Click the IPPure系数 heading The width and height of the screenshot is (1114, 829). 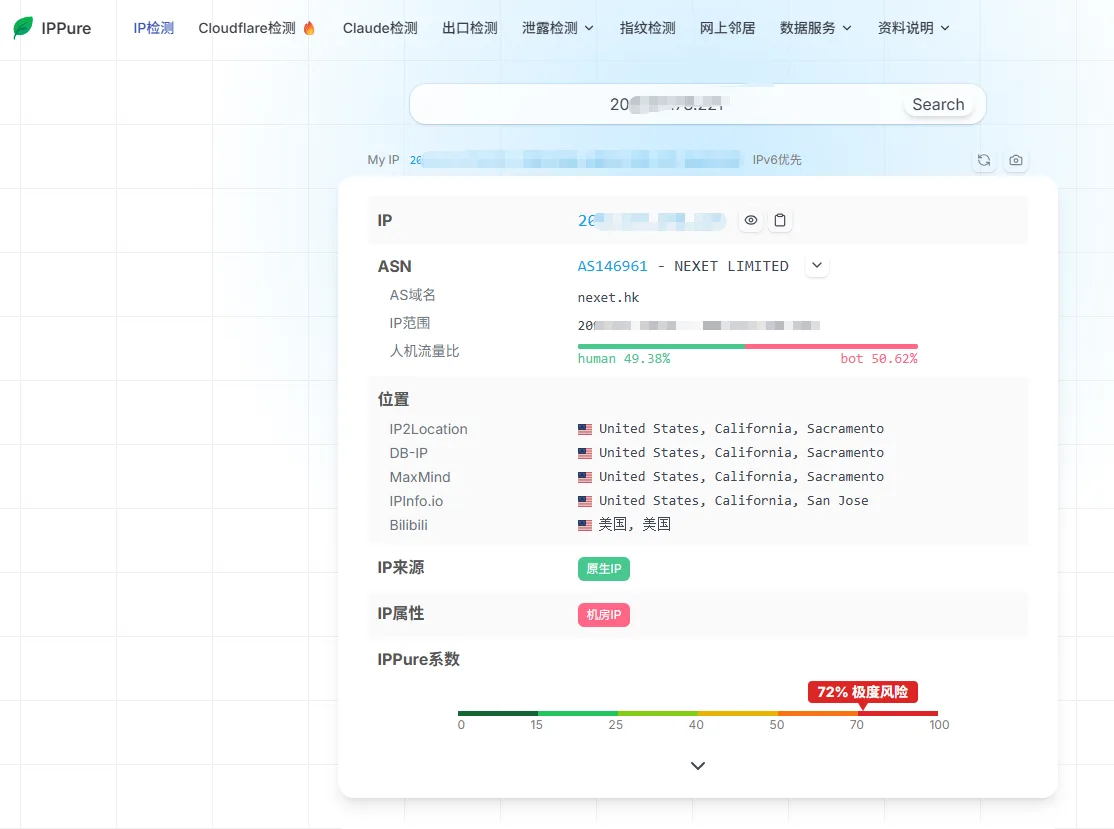[x=418, y=659]
